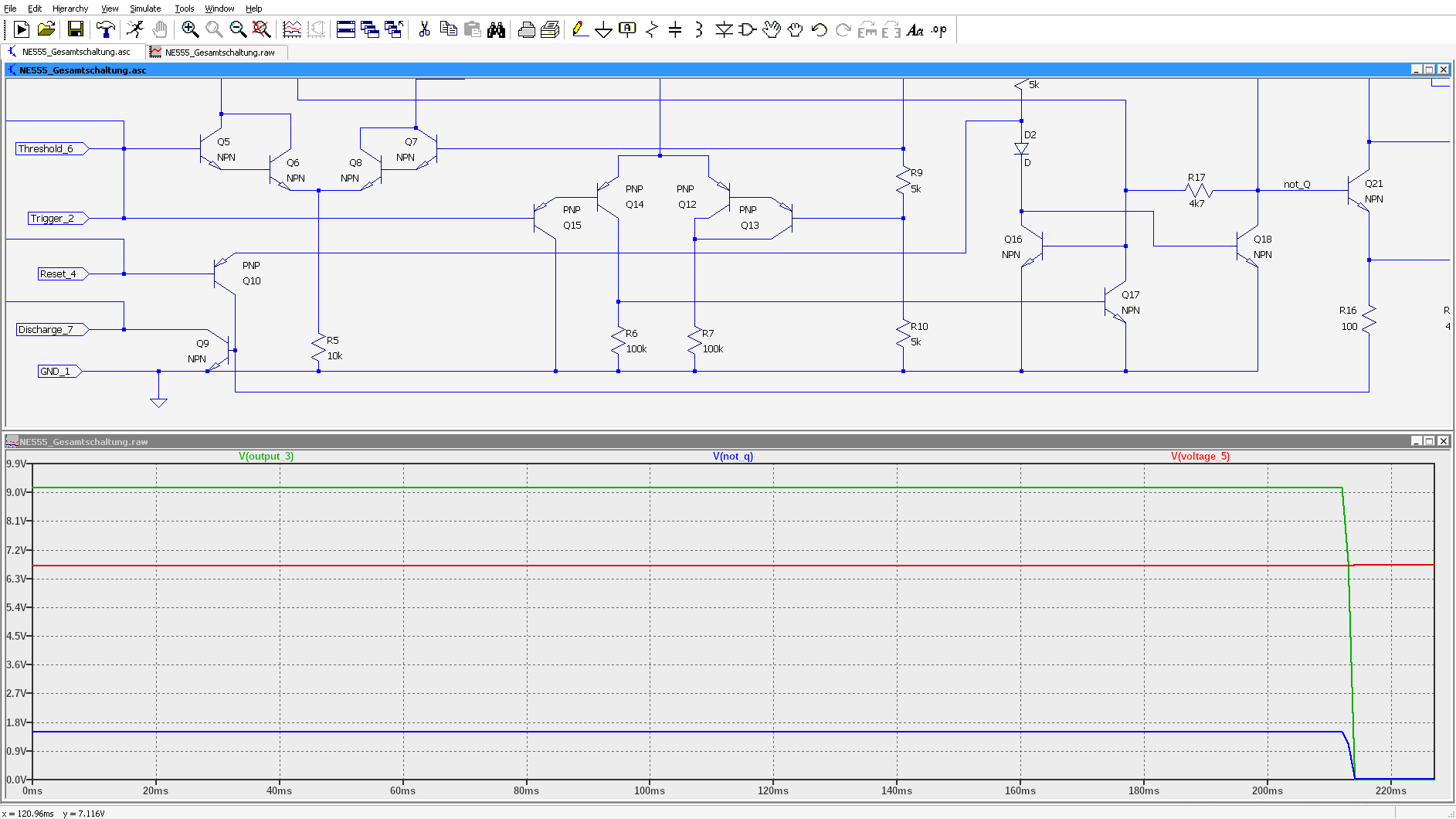Open the Control Panel hammer icon
Viewport: 1456px width, 819px height.
click(x=105, y=29)
